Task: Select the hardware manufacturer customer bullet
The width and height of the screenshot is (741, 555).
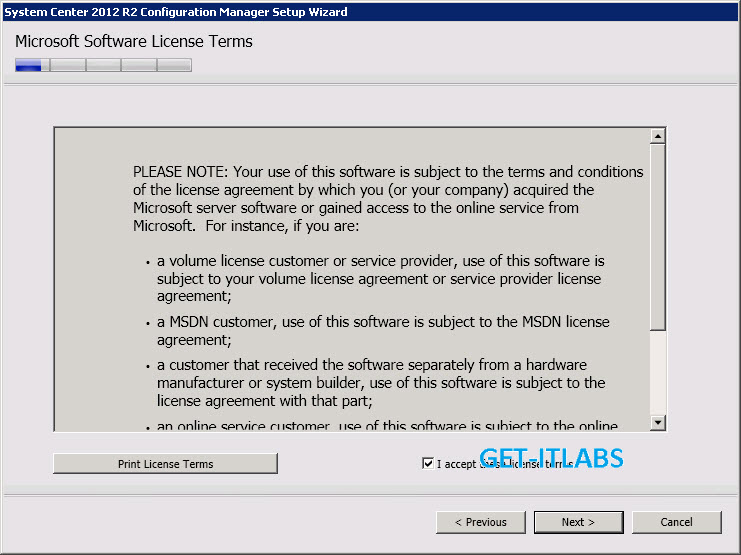Action: click(381, 383)
